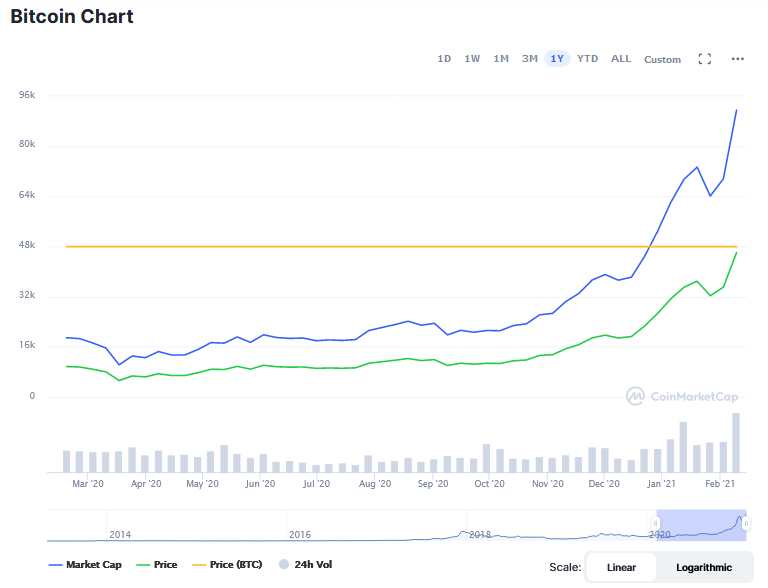Toggle the 24h Vol series in legend
768x588 pixels.
click(305, 564)
